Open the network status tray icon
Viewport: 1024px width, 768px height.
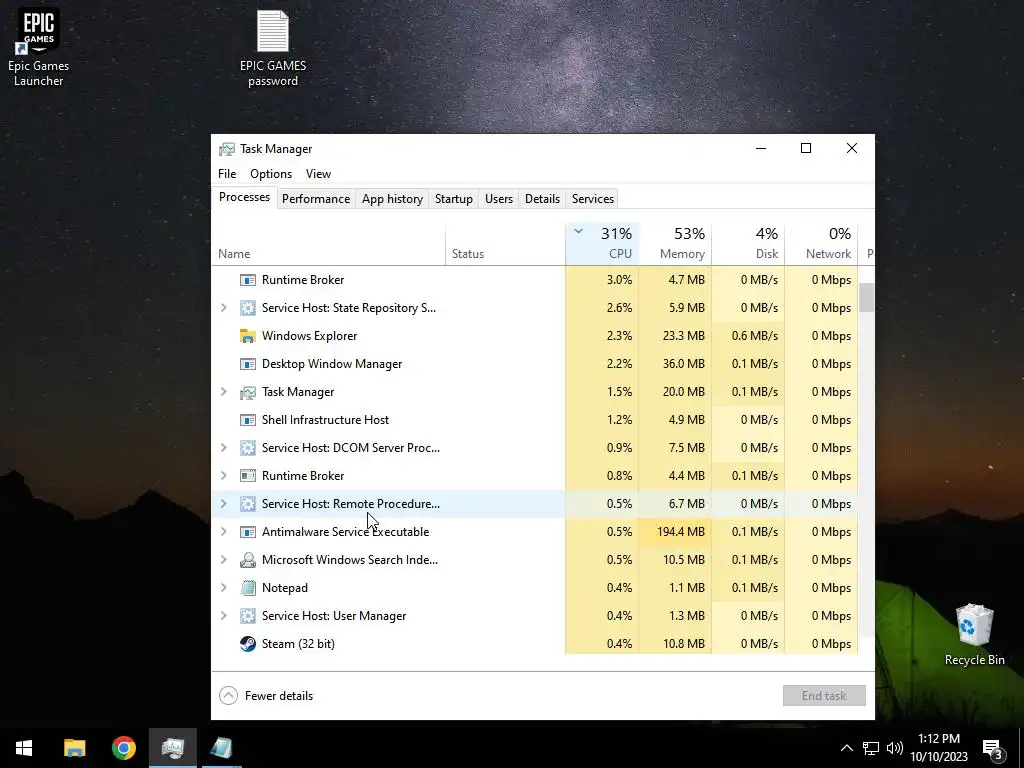pos(871,748)
